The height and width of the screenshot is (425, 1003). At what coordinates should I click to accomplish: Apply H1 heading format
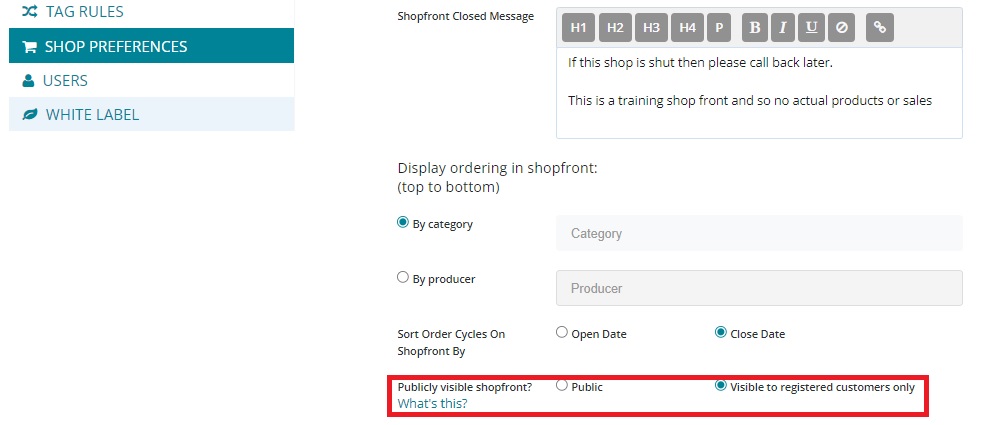click(x=578, y=28)
